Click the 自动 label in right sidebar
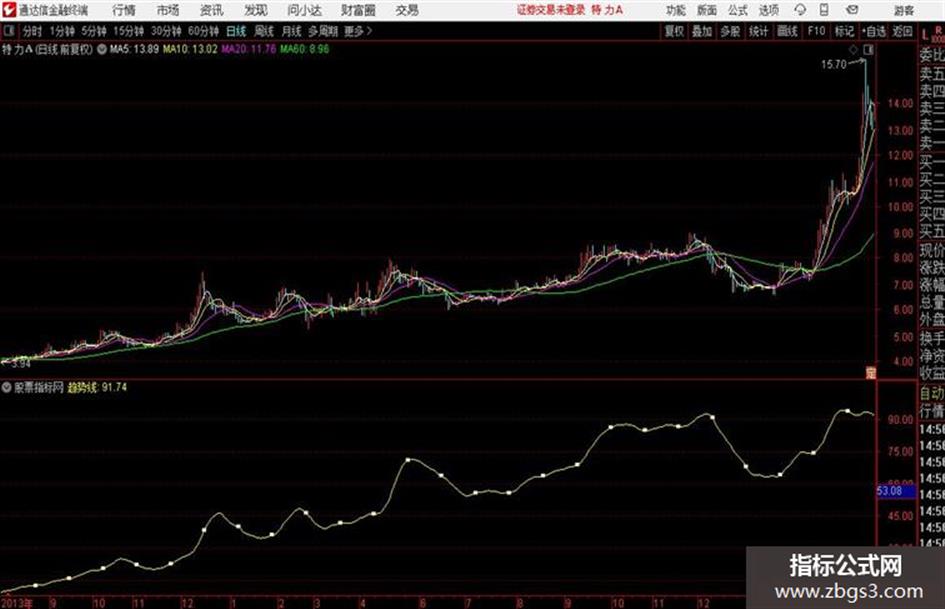This screenshot has width=945, height=609. pyautogui.click(x=932, y=394)
